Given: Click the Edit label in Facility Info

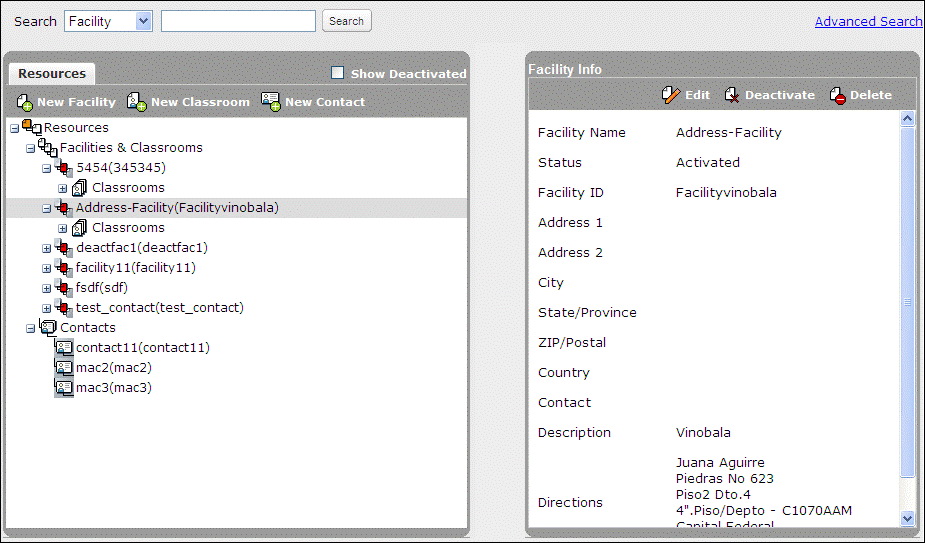Looking at the screenshot, I should tap(697, 95).
